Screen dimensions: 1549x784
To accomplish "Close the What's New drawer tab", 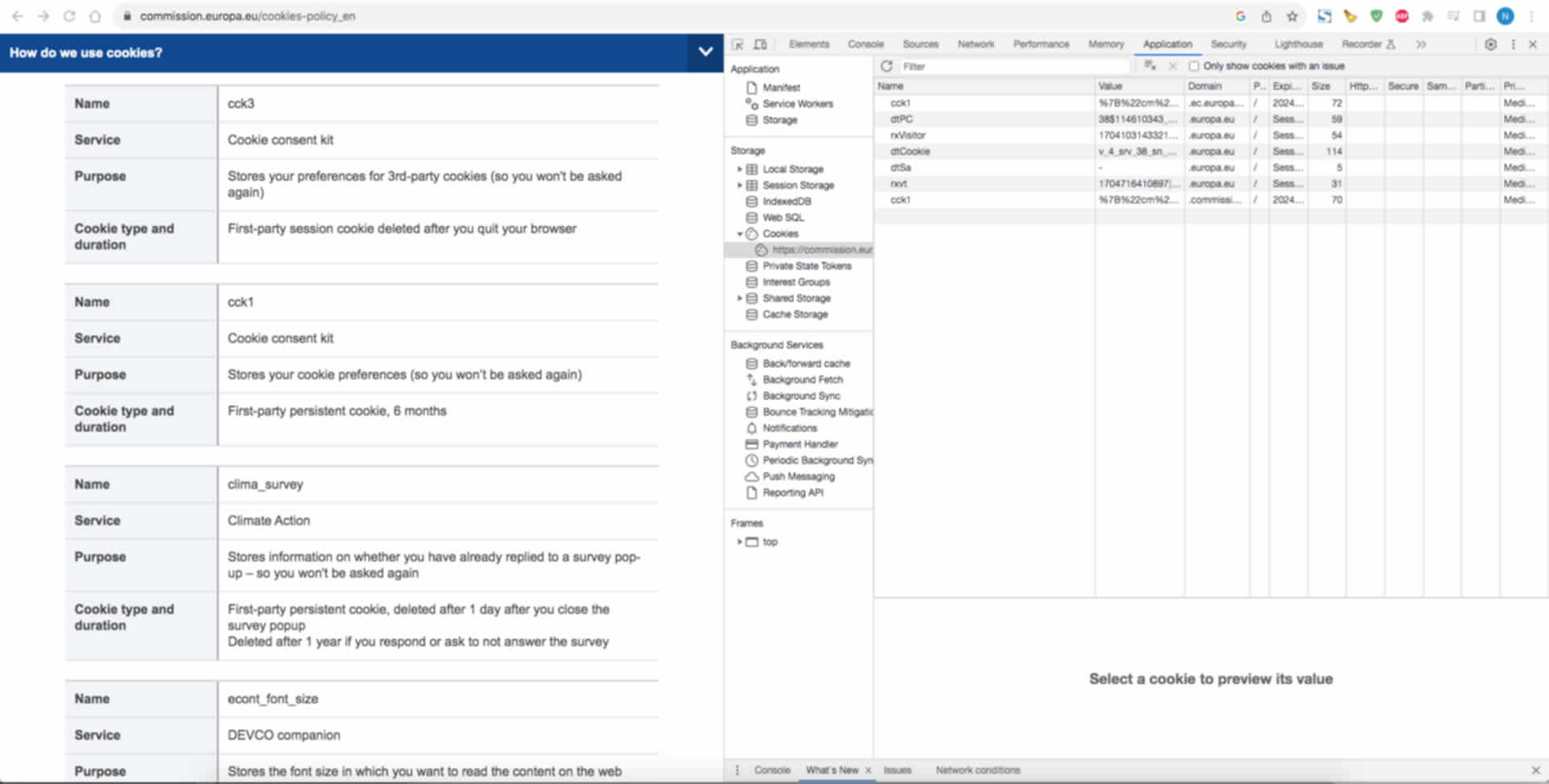I will coord(868,770).
